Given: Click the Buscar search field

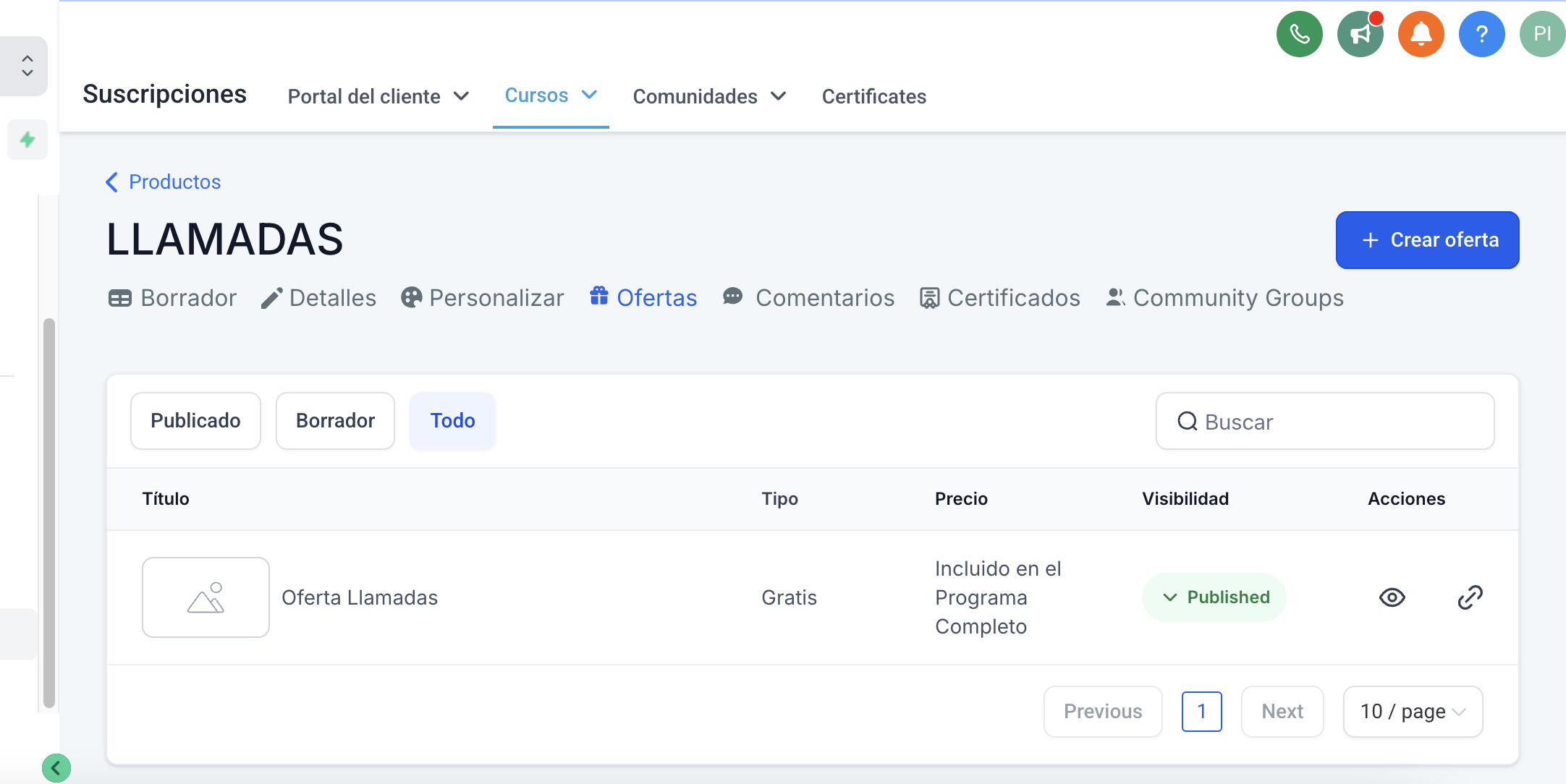Looking at the screenshot, I should pyautogui.click(x=1324, y=422).
